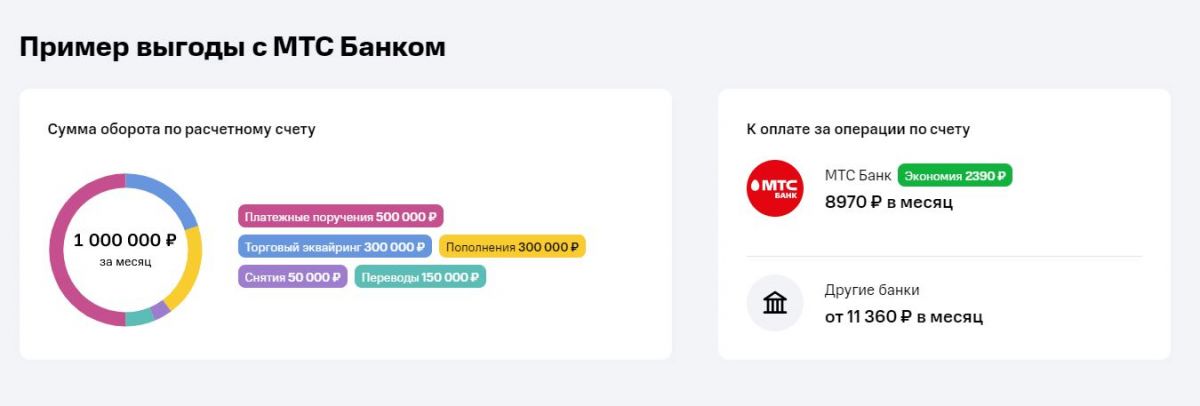Select the yellow Пополнения 300 000 ₽ tag
The height and width of the screenshot is (406, 1200).
pyautogui.click(x=512, y=246)
